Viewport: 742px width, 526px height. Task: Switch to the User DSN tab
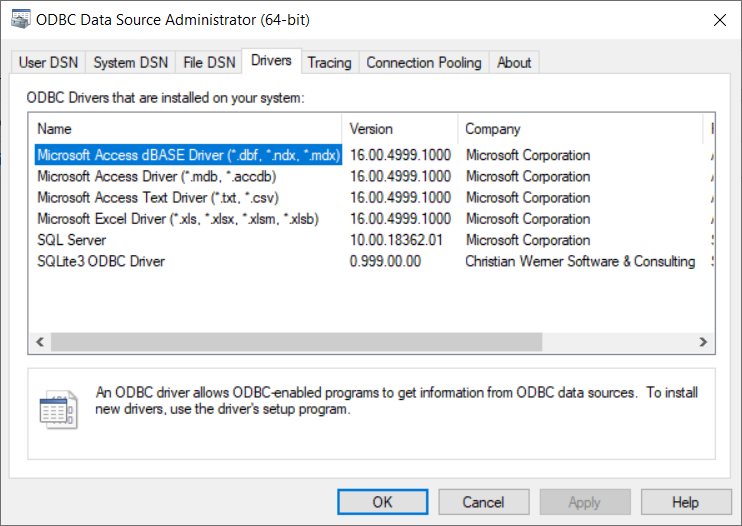click(47, 62)
